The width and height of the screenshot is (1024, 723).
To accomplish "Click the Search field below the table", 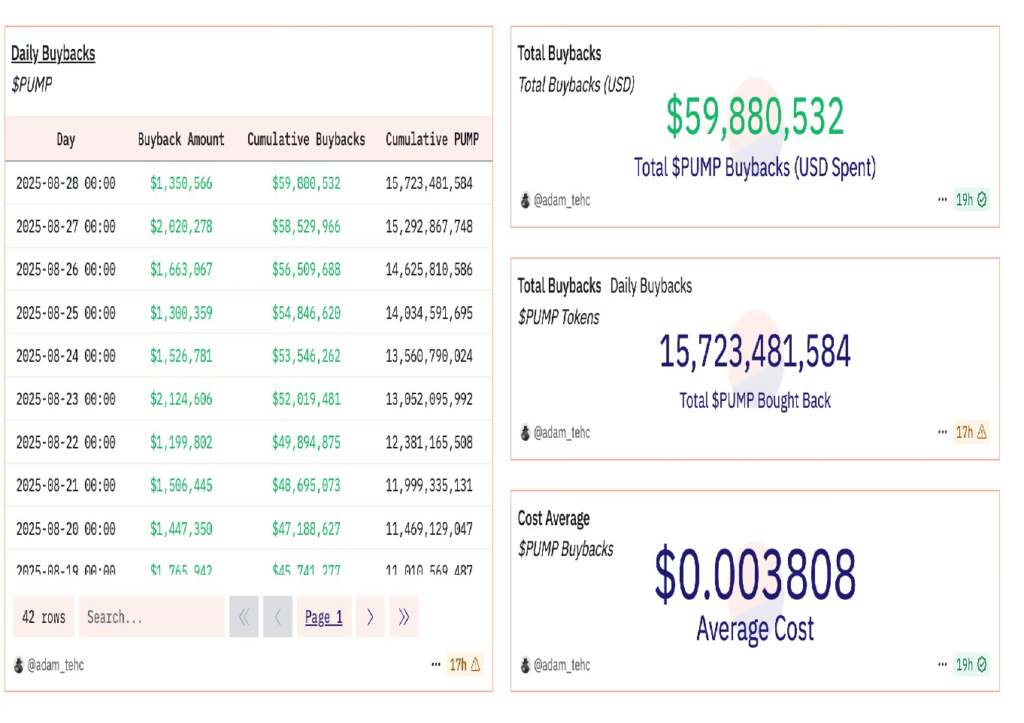I will (x=150, y=617).
